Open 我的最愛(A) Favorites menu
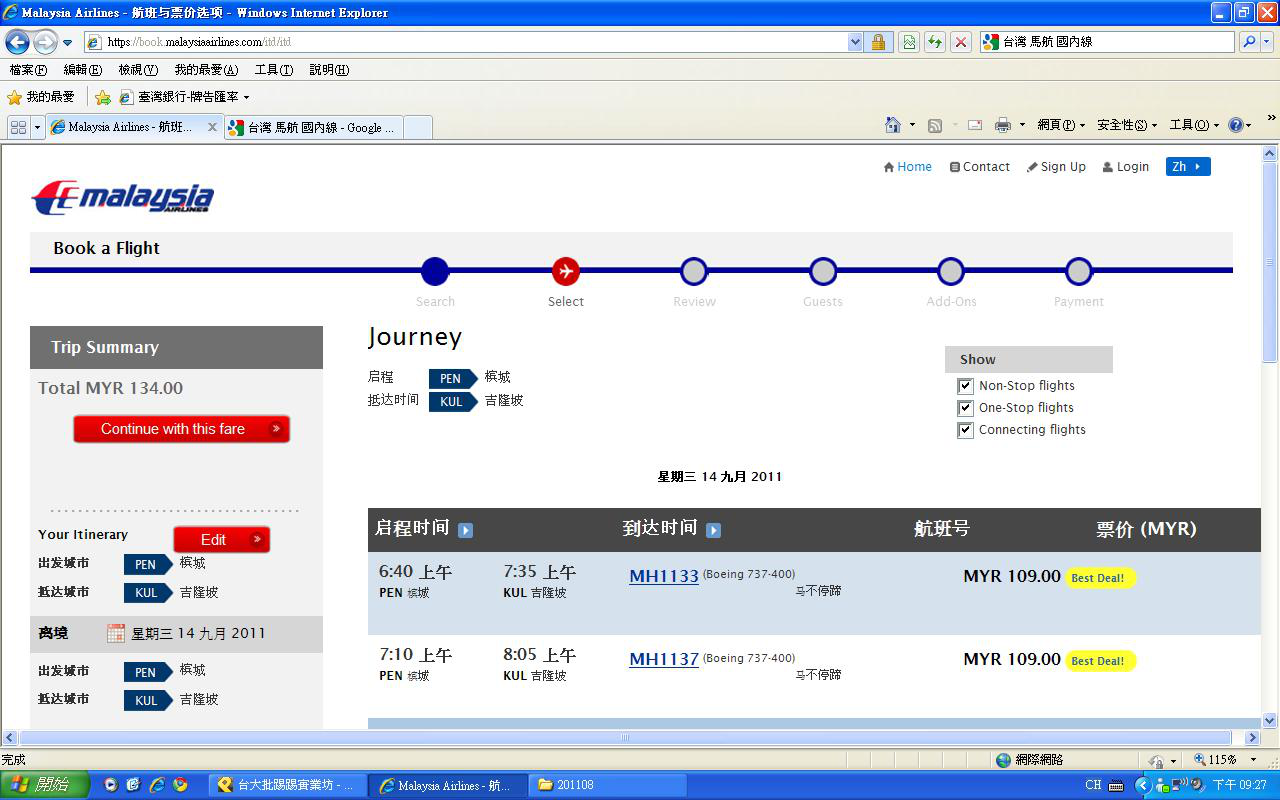Image resolution: width=1280 pixels, height=800 pixels. pos(206,70)
